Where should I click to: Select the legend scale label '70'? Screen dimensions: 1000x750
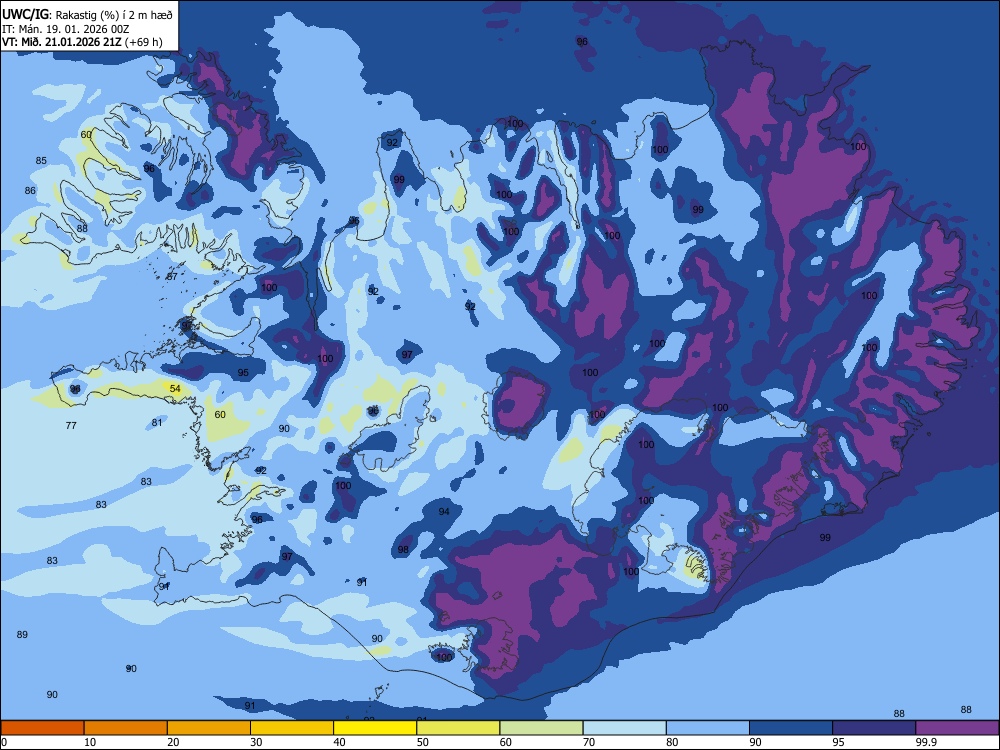point(589,742)
